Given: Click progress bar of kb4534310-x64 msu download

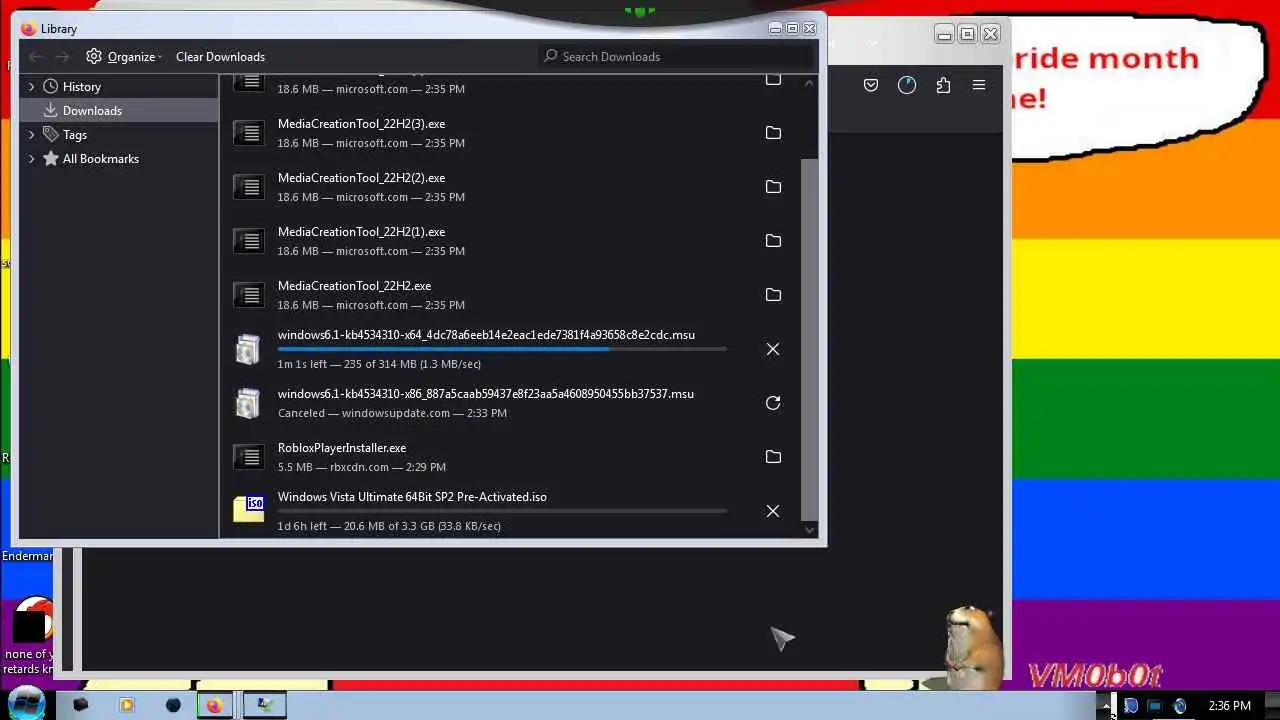Looking at the screenshot, I should 502,349.
